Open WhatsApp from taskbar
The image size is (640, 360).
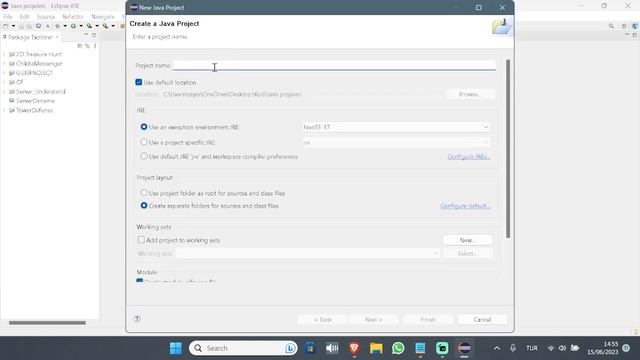[398, 348]
